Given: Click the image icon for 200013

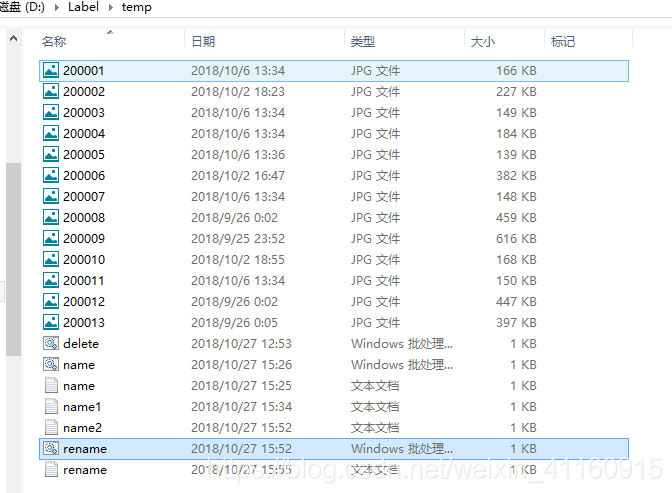Looking at the screenshot, I should (51, 322).
